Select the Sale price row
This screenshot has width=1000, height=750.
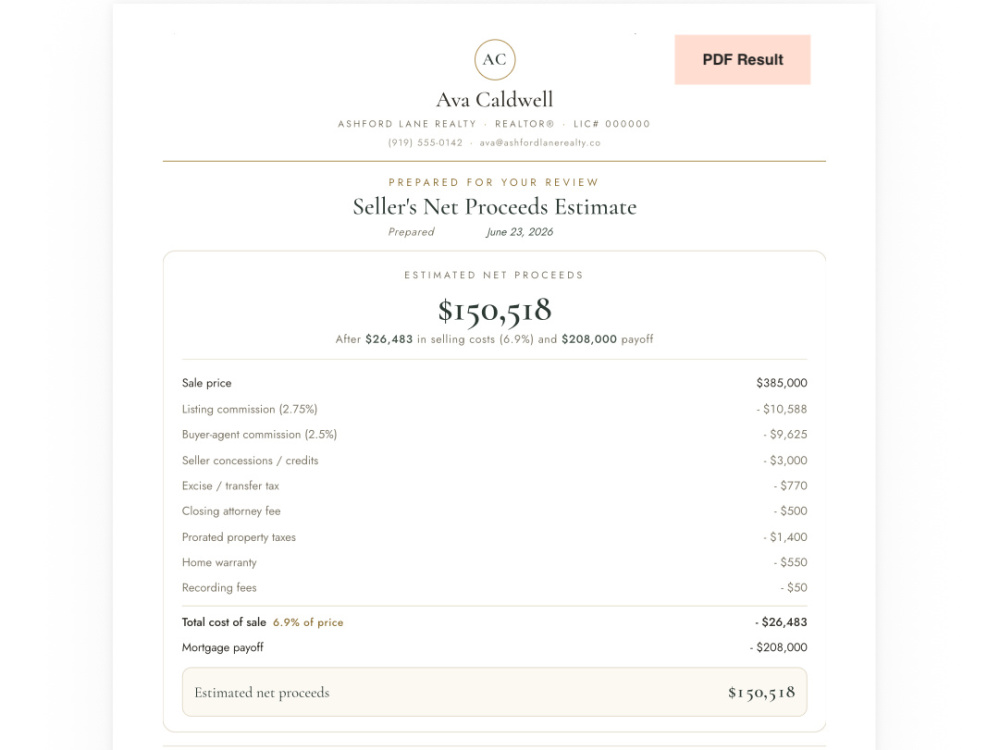494,383
